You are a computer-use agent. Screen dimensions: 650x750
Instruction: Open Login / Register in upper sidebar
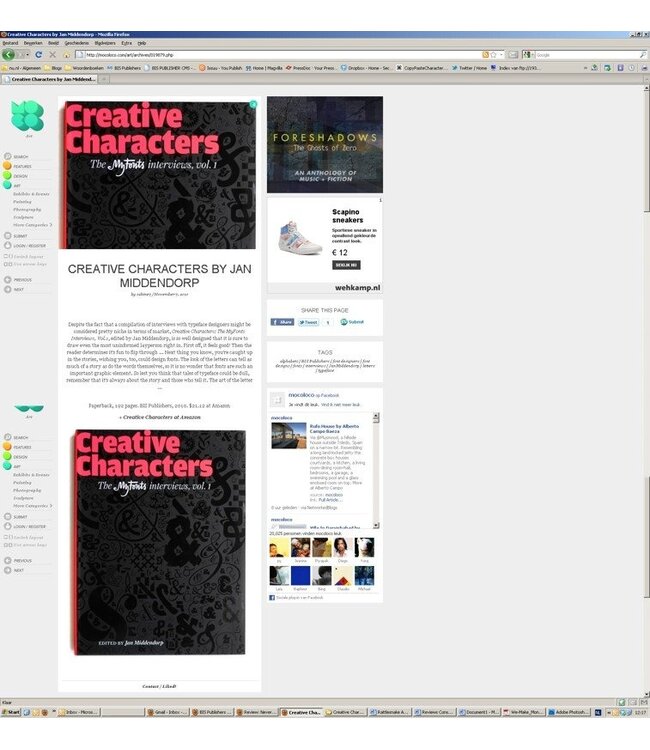(x=25, y=245)
